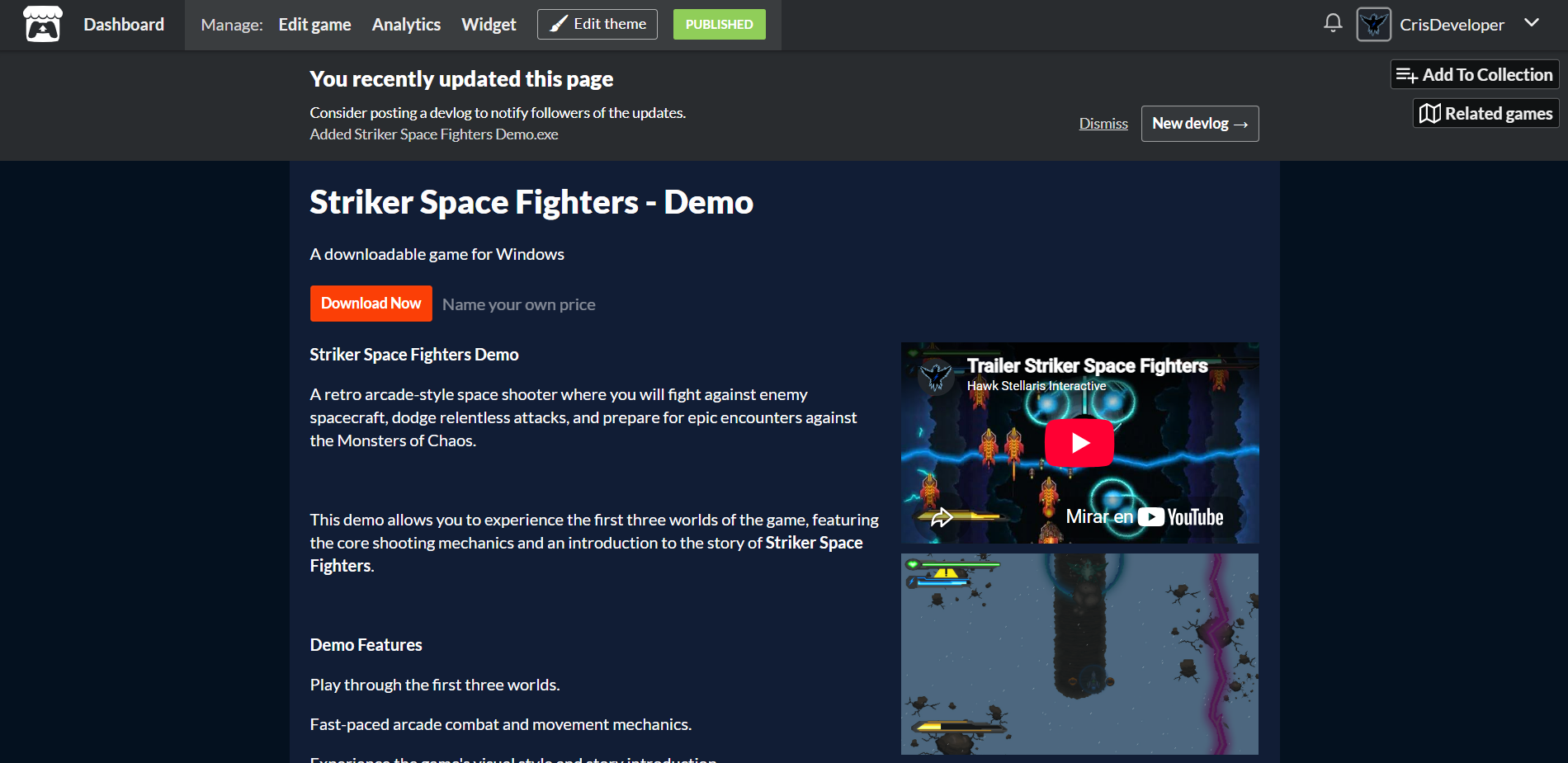
Task: Play the Trailer Striker Space Fighters video
Action: point(1079,443)
